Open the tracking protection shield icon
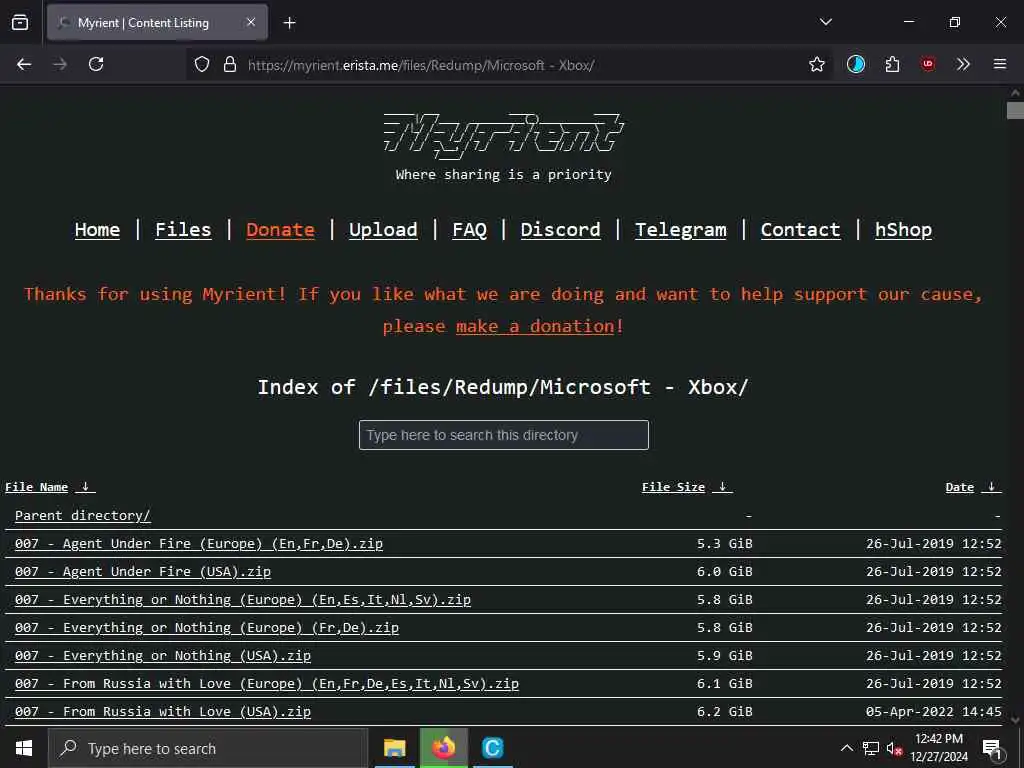Screen dimensions: 1024x768 pyautogui.click(x=202, y=64)
